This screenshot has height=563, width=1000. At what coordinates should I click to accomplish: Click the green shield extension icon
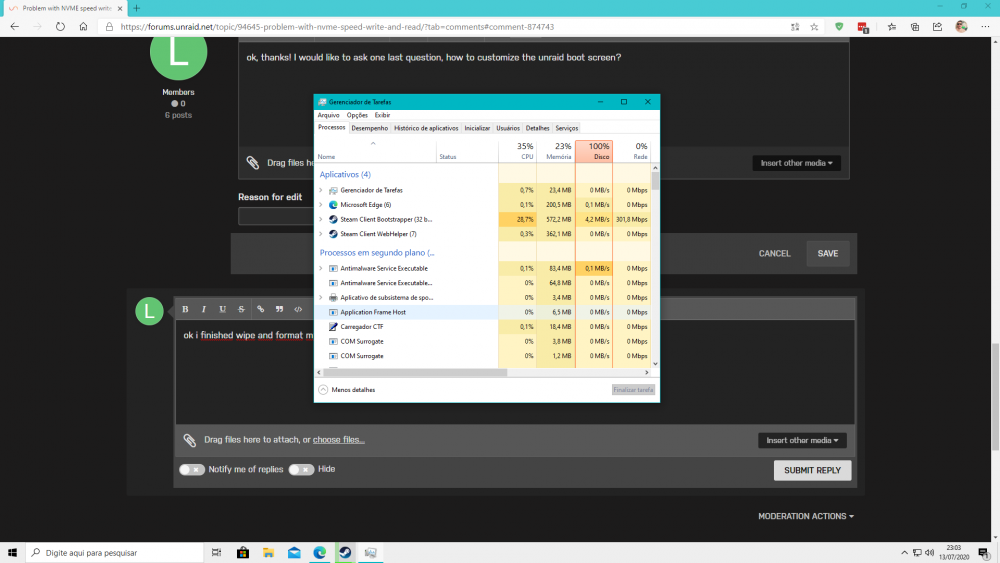coord(839,27)
